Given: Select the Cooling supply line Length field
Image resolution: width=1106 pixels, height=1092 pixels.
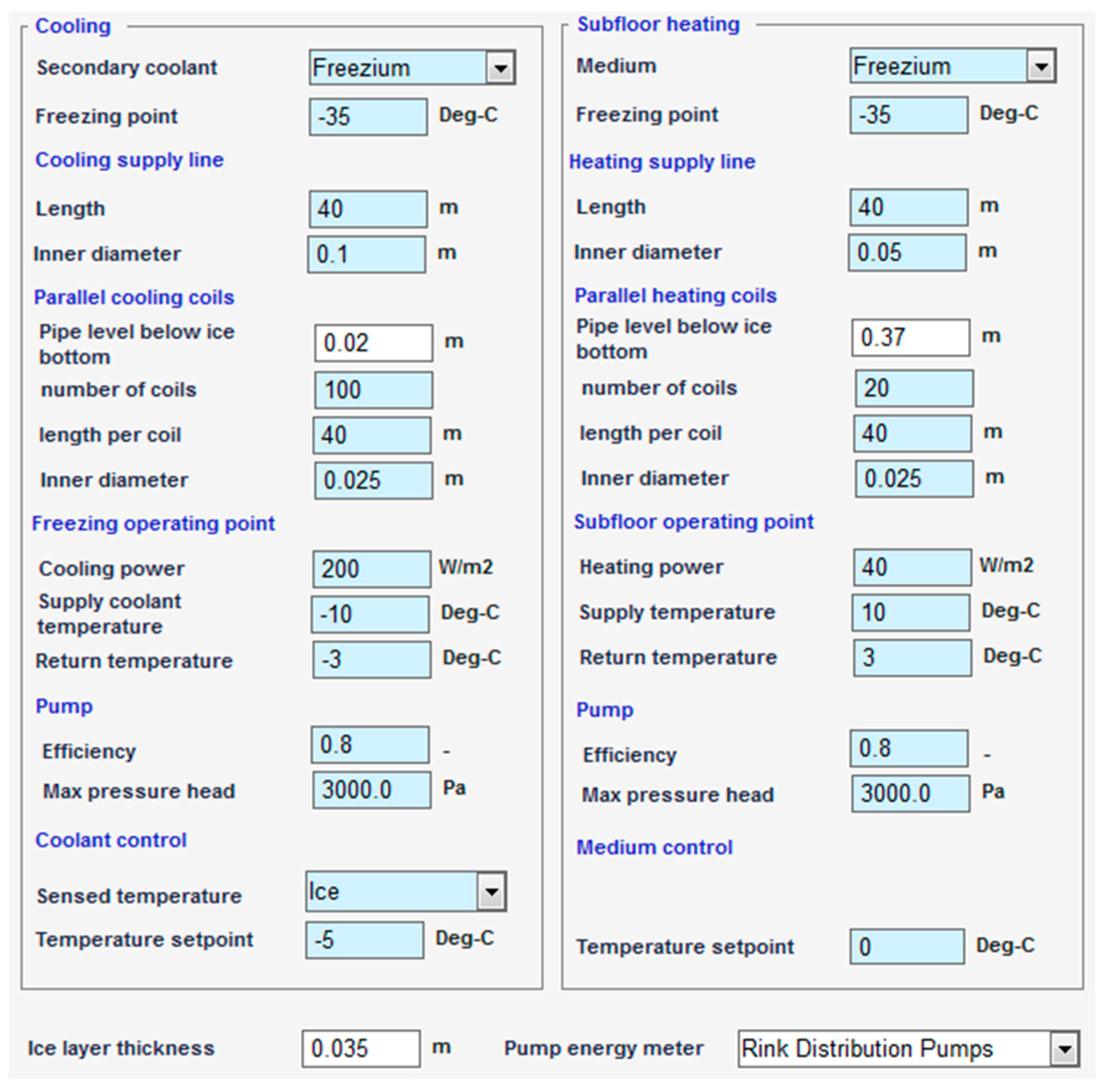Looking at the screenshot, I should (x=368, y=209).
